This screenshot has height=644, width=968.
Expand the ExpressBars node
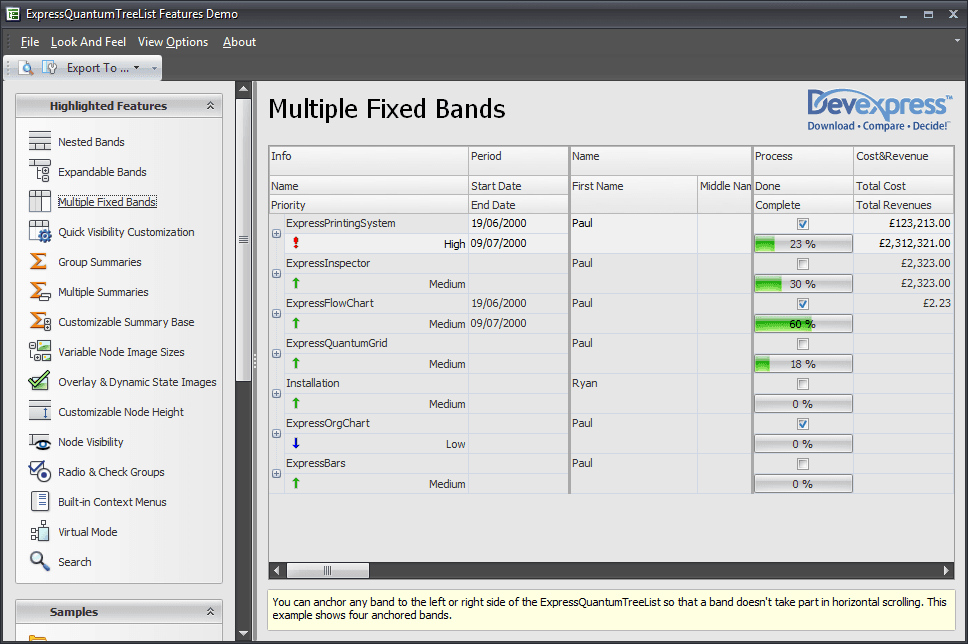[x=277, y=474]
